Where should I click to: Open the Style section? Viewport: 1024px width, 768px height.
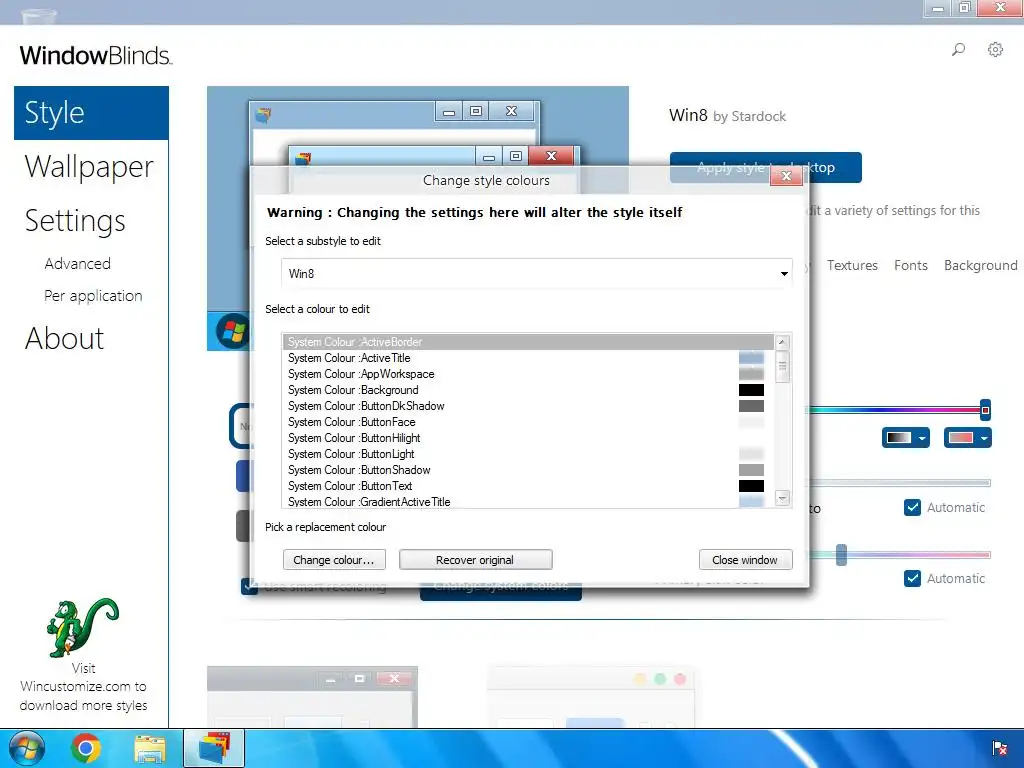91,113
